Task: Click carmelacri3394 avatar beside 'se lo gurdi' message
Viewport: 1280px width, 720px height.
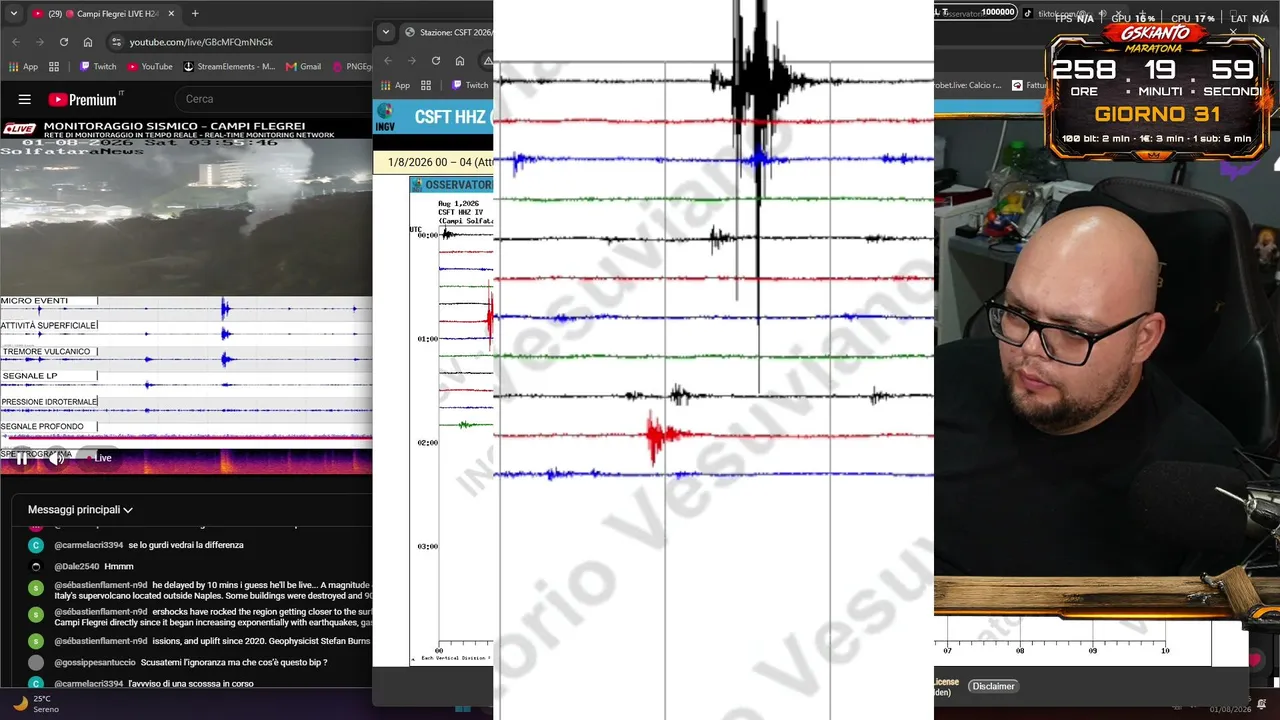Action: coord(36,545)
